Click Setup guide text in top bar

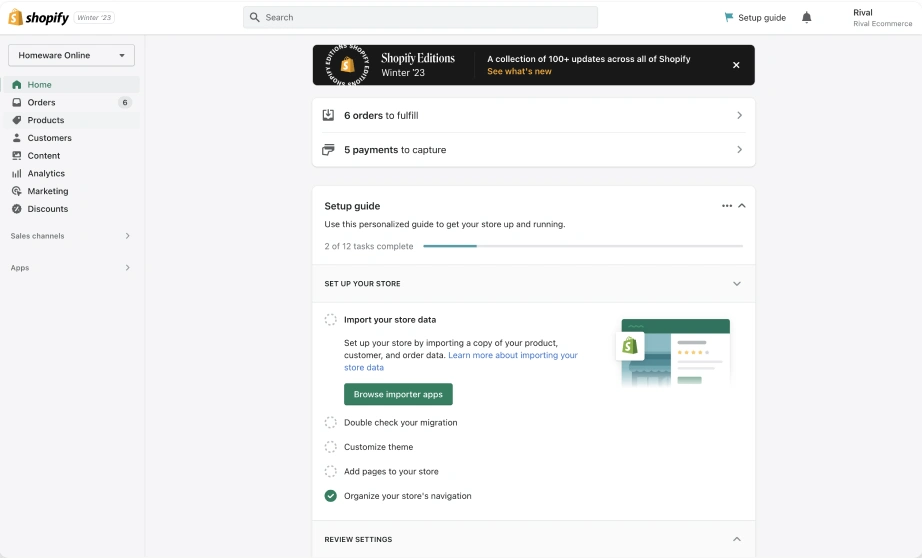761,18
